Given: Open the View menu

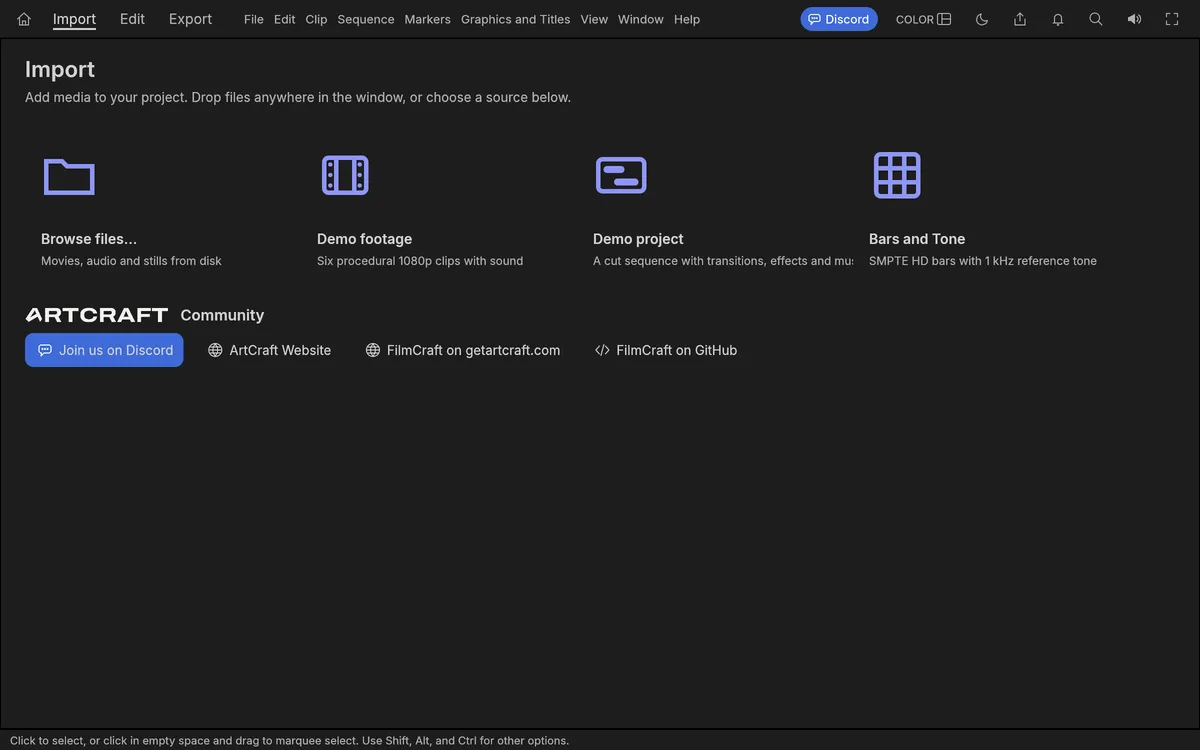Looking at the screenshot, I should (594, 19).
